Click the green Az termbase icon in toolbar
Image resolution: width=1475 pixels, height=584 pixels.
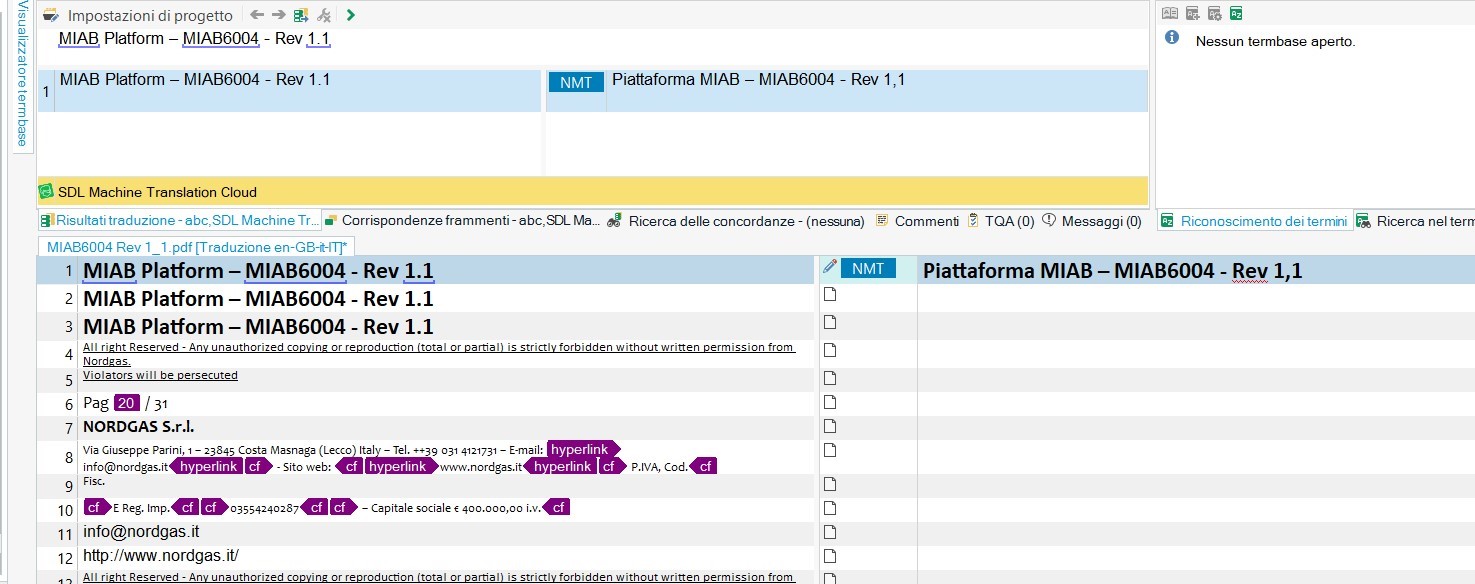tap(1237, 13)
